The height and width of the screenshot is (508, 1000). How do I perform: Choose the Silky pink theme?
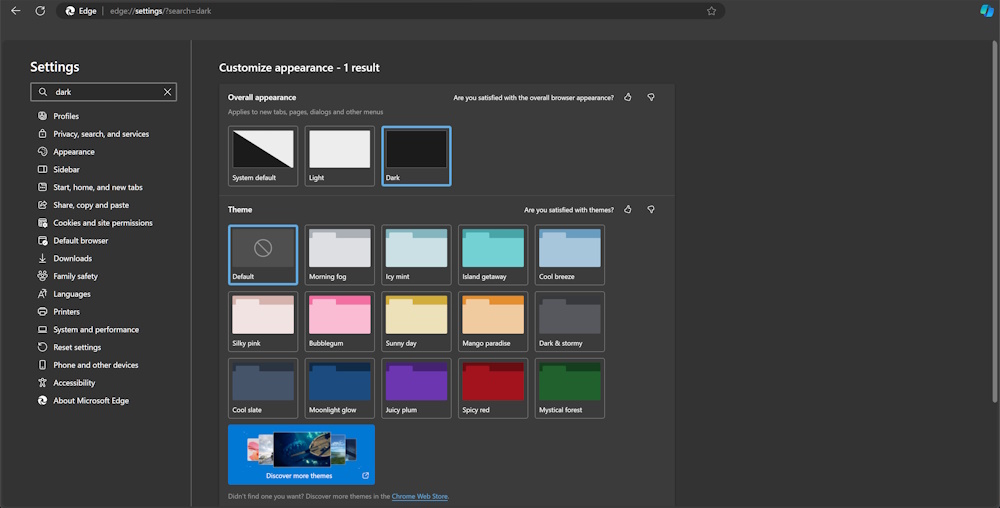click(263, 322)
